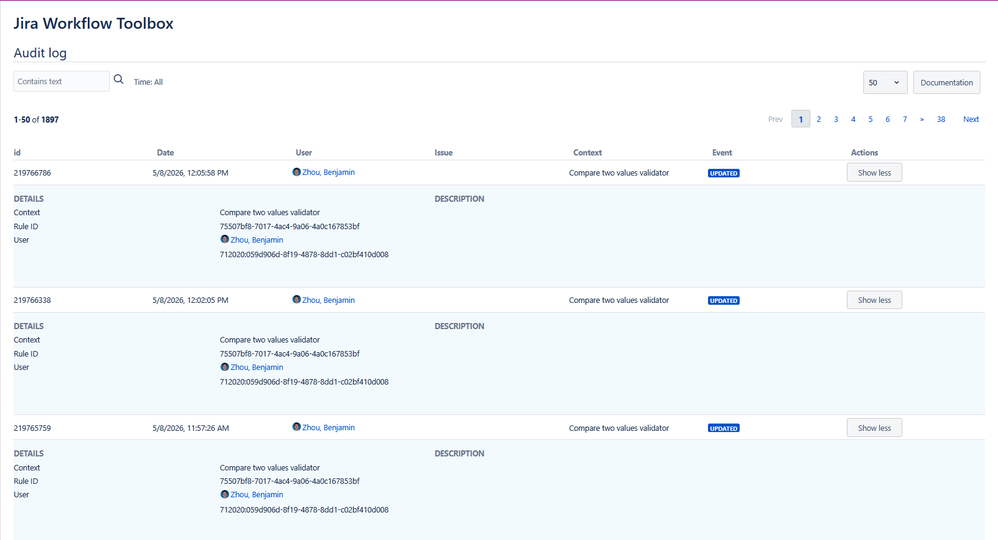
Task: Click the User column header
Action: tap(304, 152)
